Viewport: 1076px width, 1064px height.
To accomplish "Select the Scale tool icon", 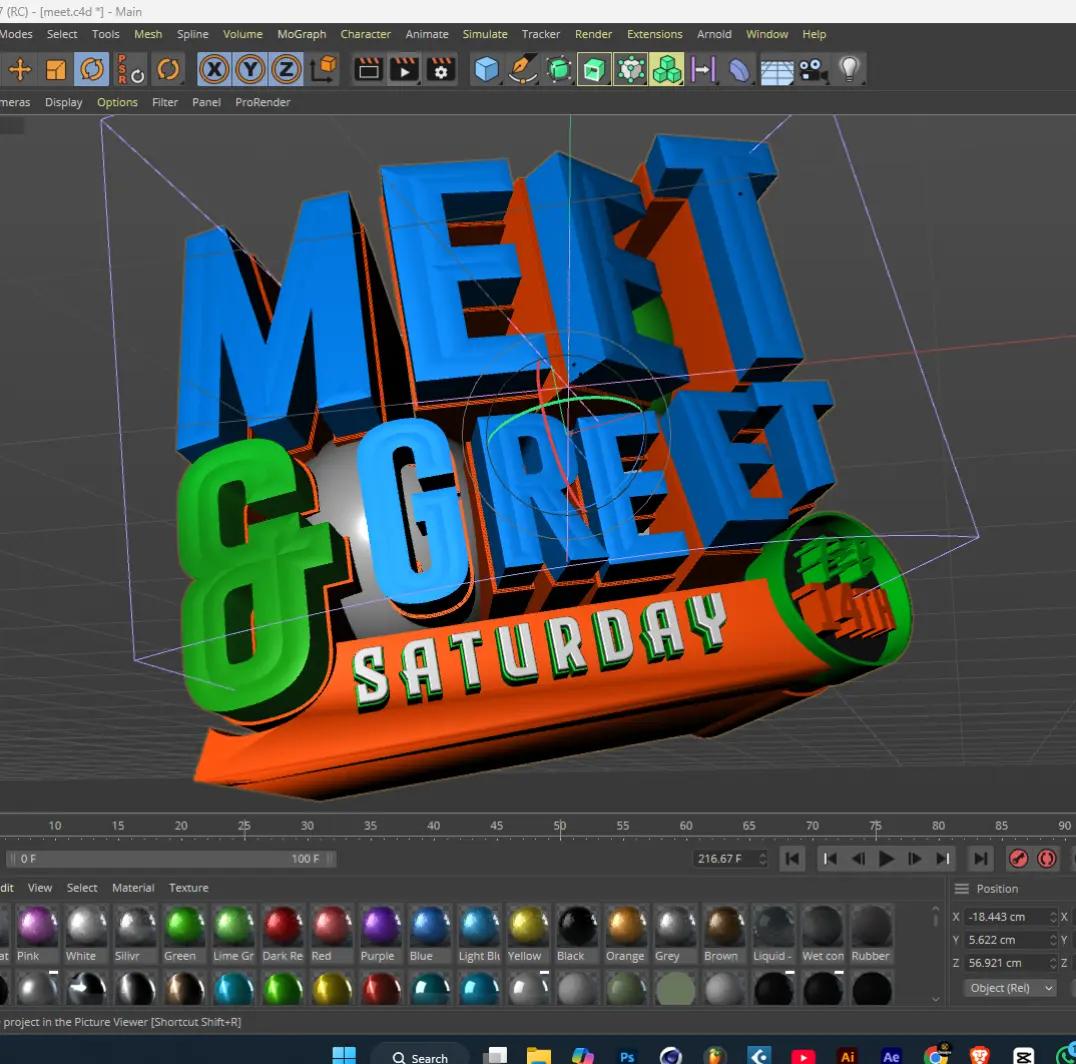I will pyautogui.click(x=56, y=69).
